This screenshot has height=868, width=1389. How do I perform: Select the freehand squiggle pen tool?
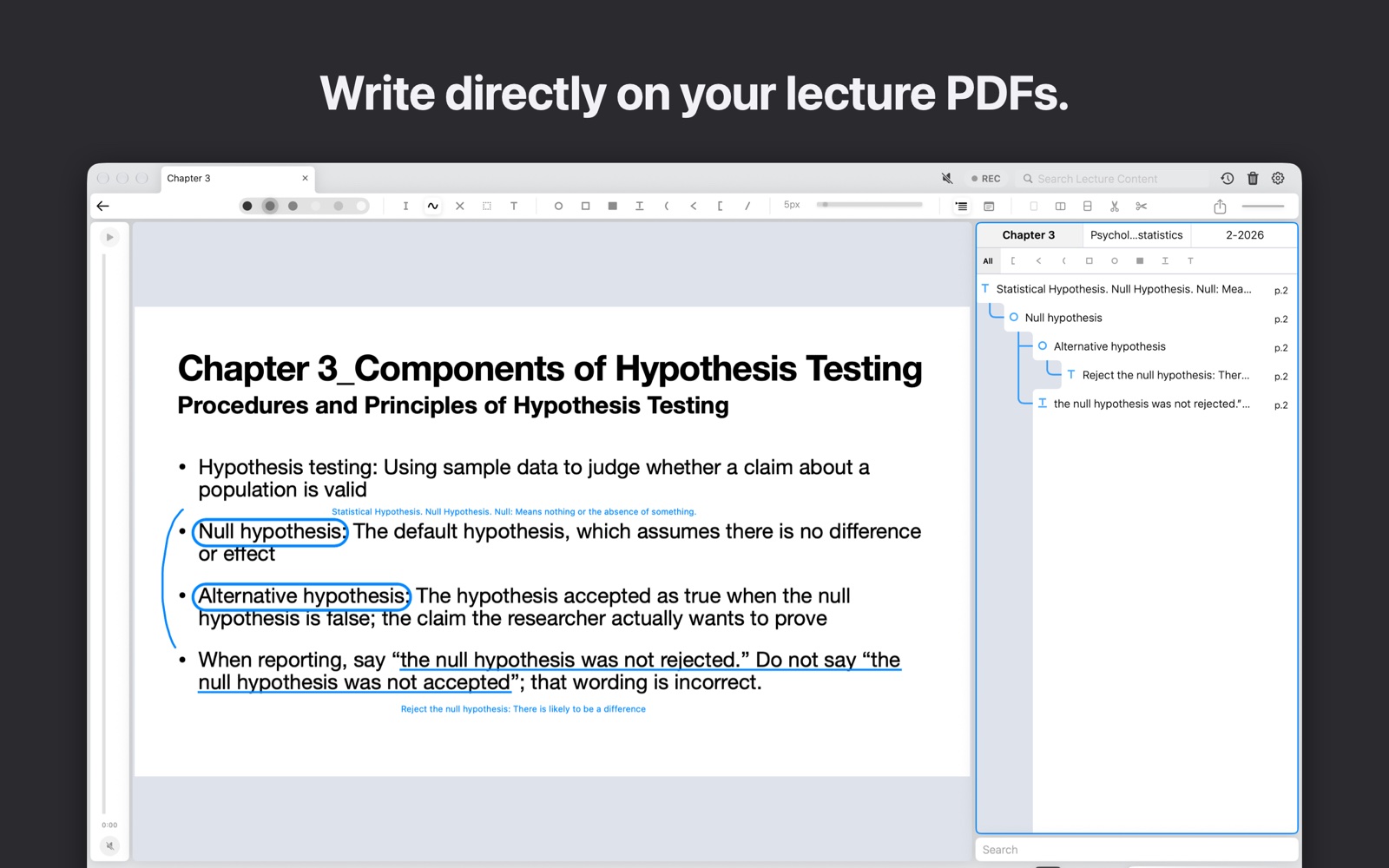pyautogui.click(x=432, y=206)
